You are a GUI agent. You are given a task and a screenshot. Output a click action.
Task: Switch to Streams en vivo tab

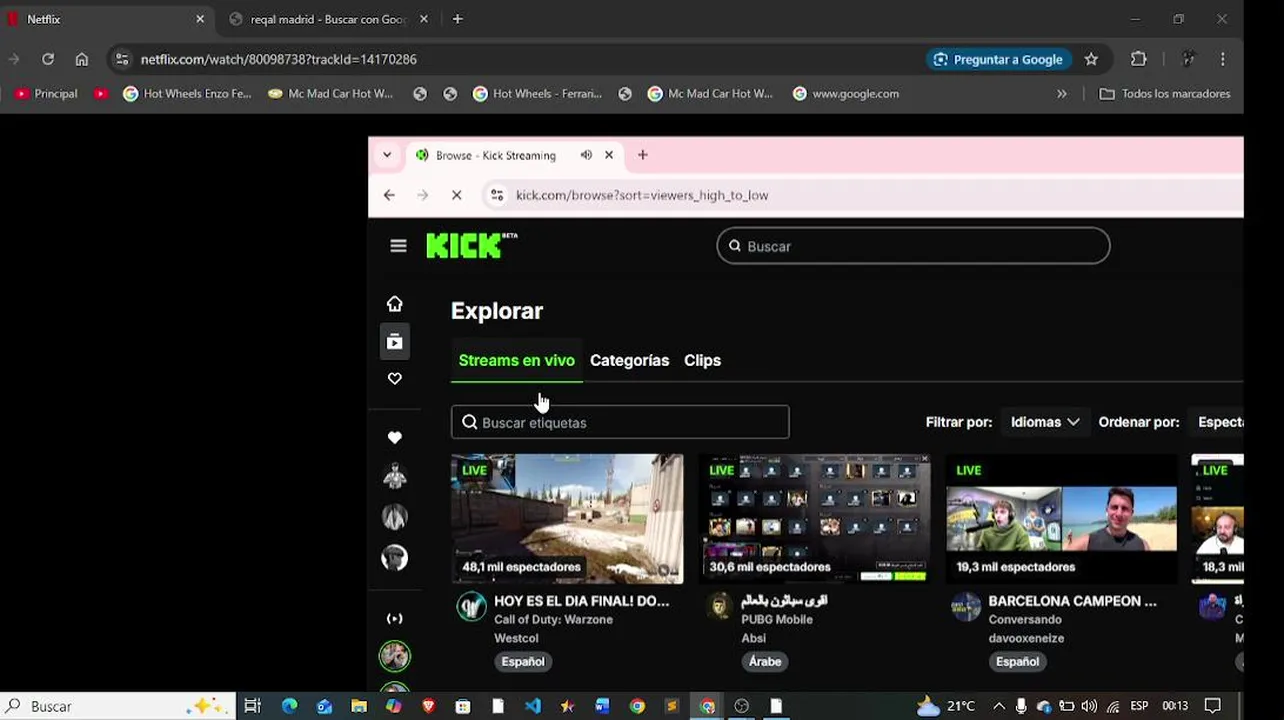pos(516,360)
